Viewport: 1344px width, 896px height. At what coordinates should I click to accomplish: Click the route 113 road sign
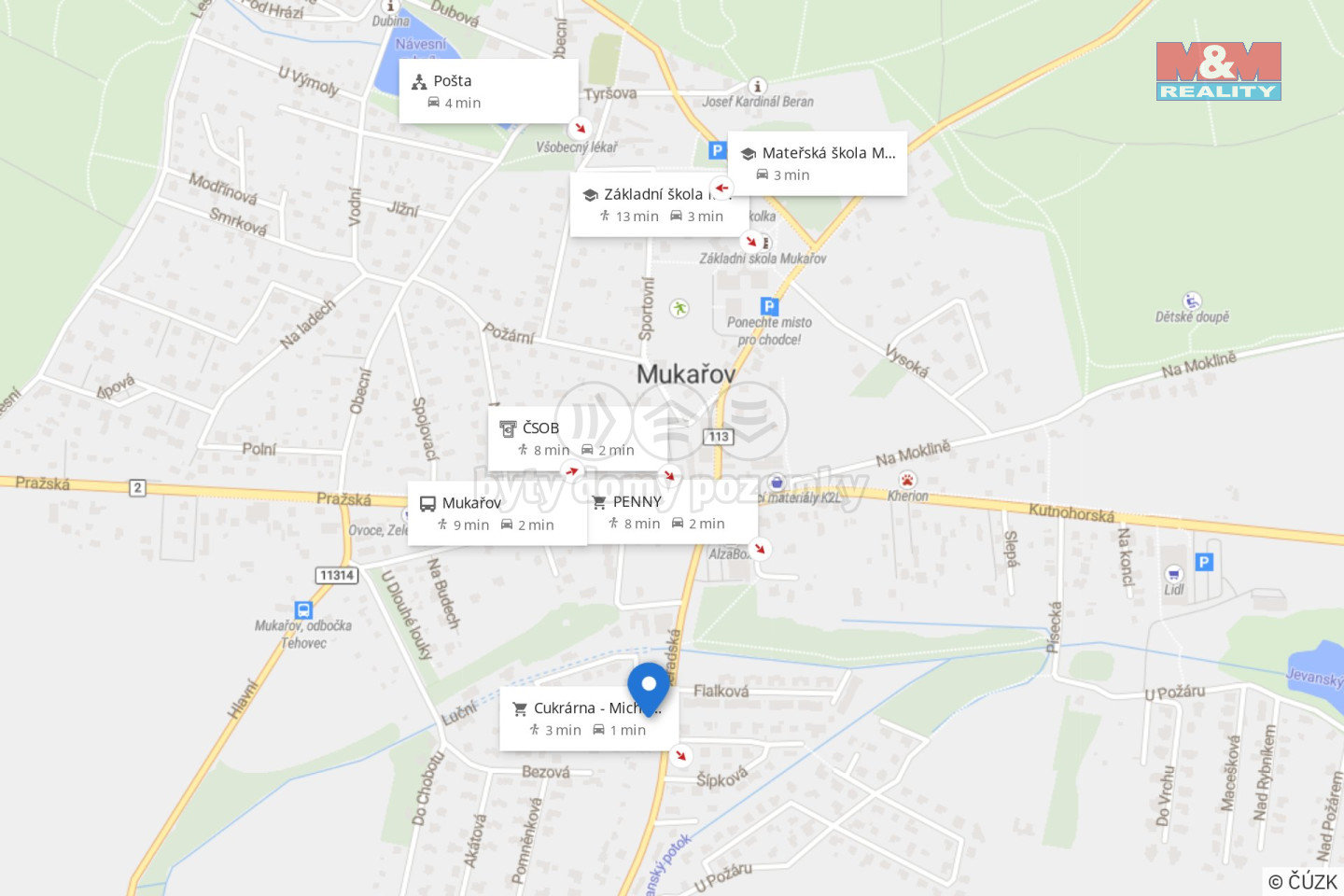pos(719,437)
